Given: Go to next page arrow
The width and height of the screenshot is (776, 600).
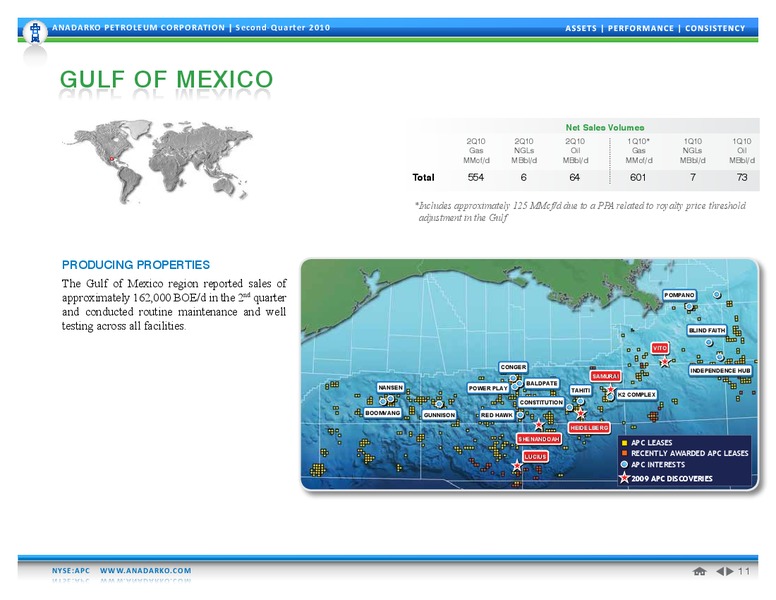Looking at the screenshot, I should [x=730, y=571].
